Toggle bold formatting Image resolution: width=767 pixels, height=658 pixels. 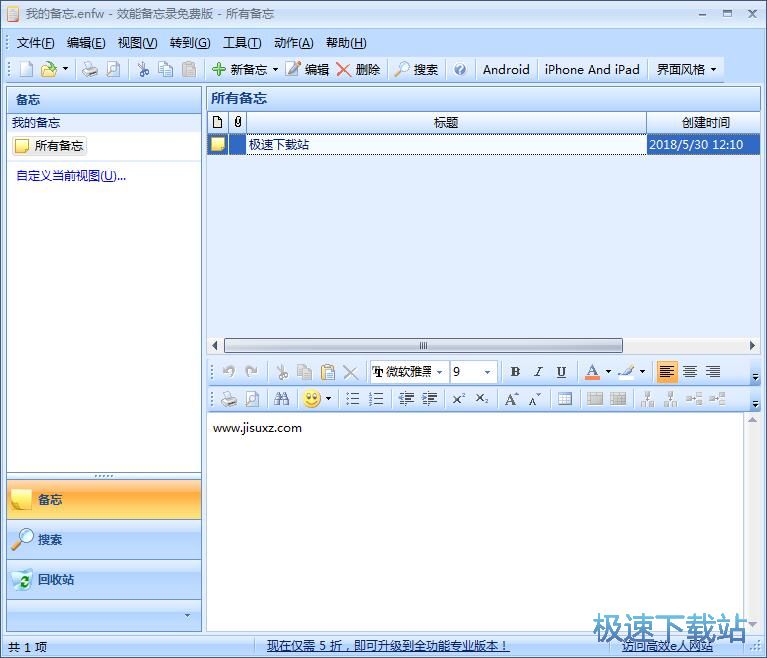click(x=515, y=372)
